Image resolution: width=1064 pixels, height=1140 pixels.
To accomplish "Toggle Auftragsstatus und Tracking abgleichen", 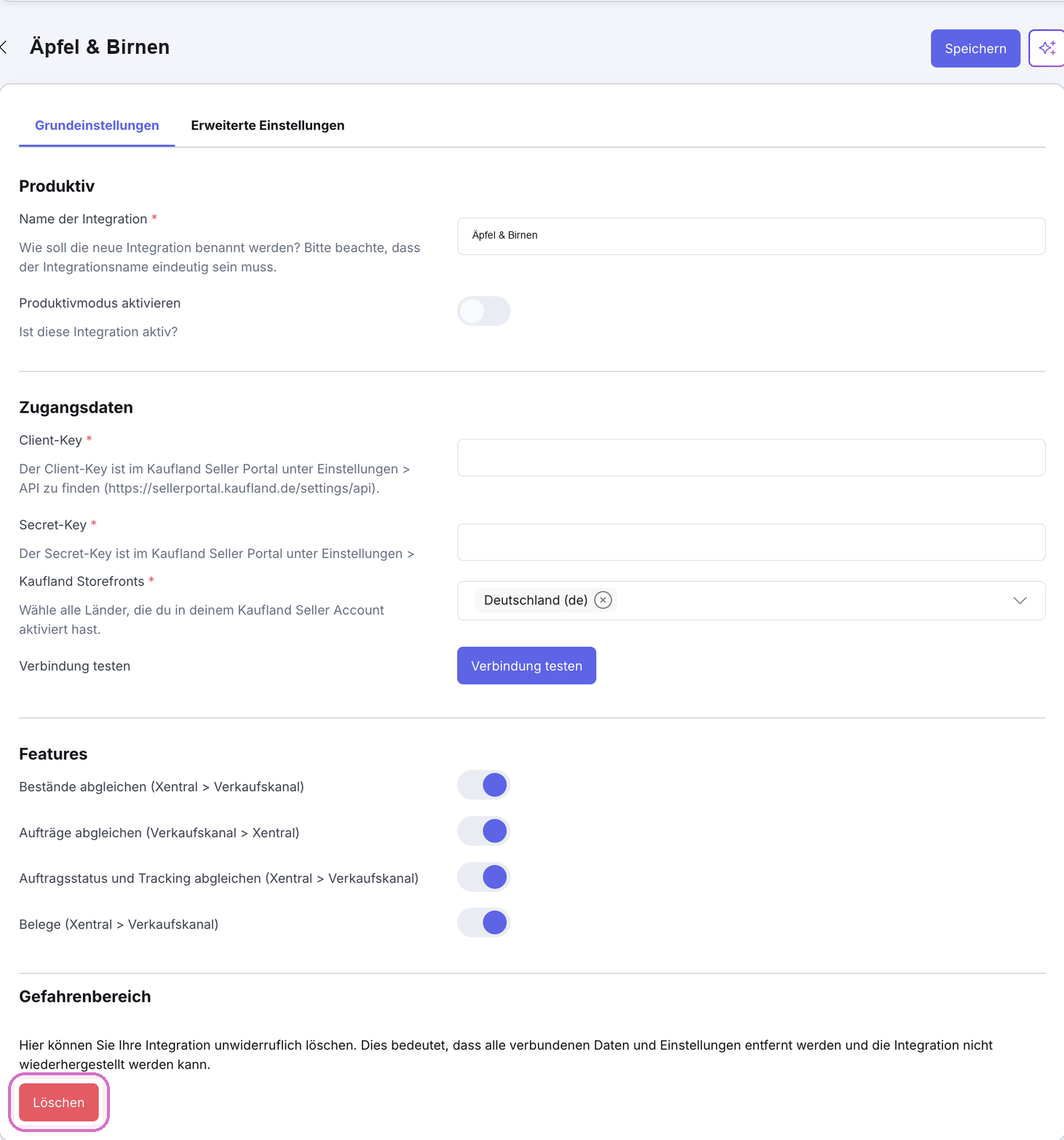I will [484, 877].
